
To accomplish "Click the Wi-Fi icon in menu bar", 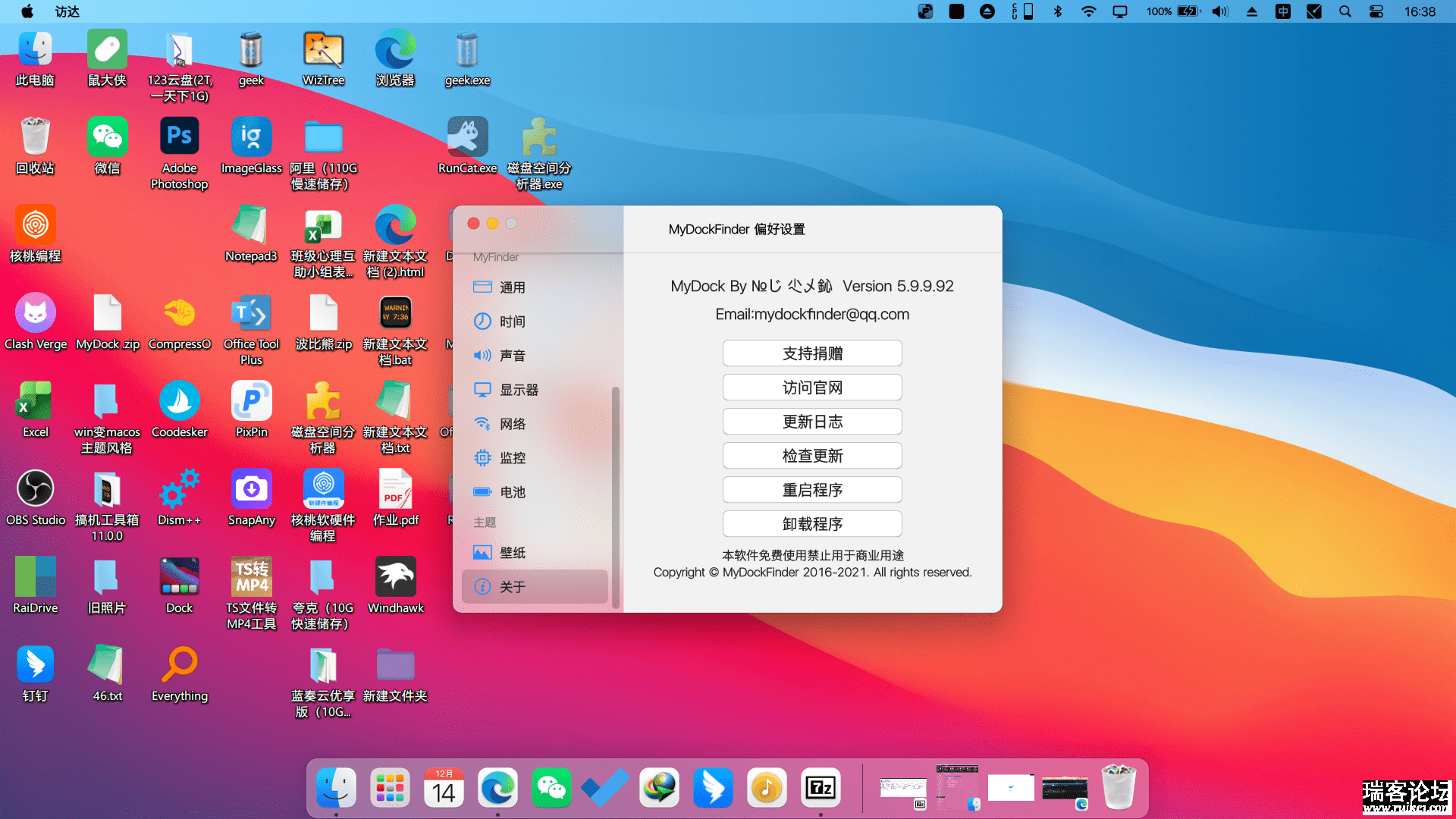I will (1088, 11).
